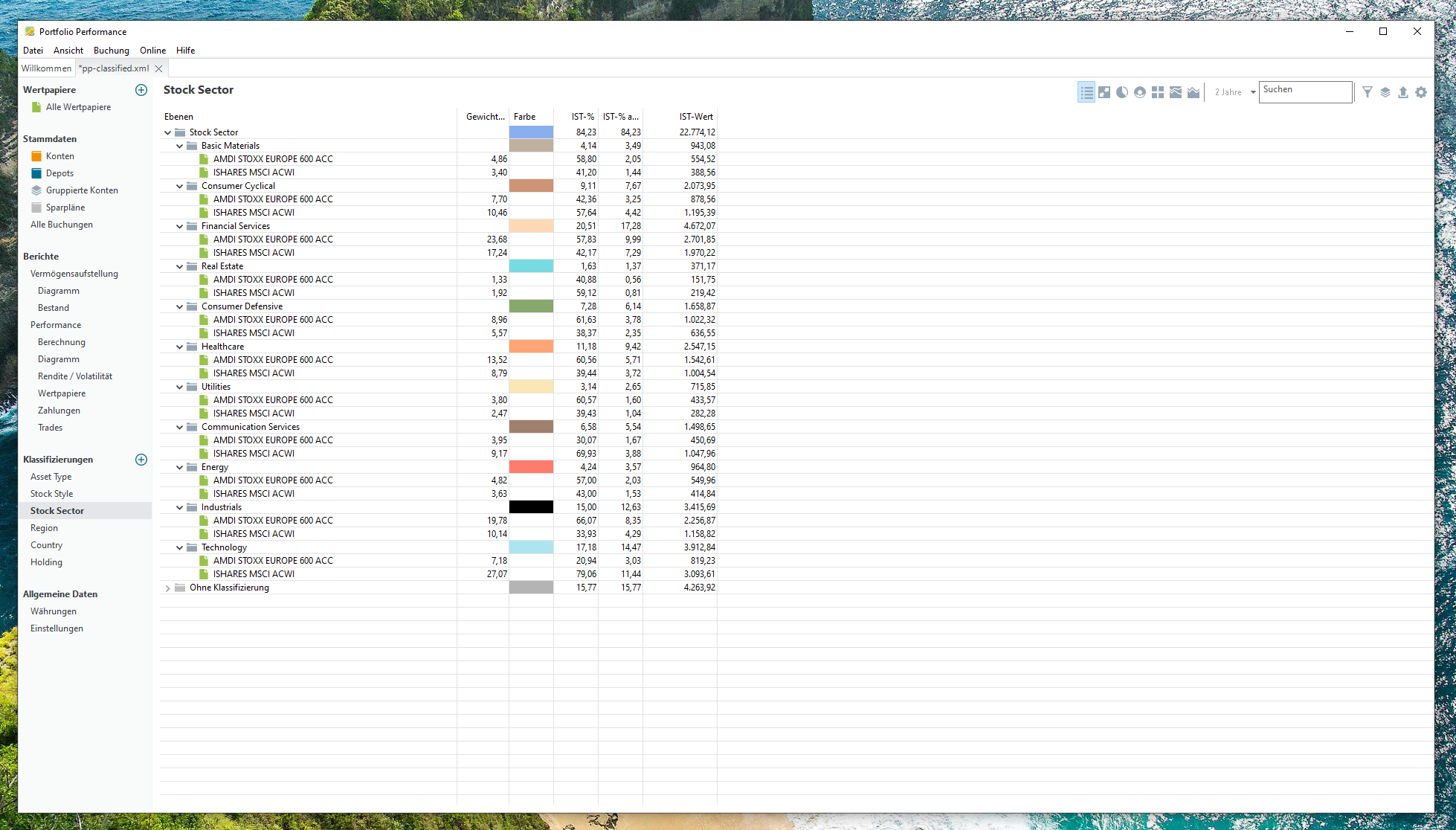Screen dimensions: 1456x830
Task: Click the Suchen search field
Action: [x=1305, y=91]
